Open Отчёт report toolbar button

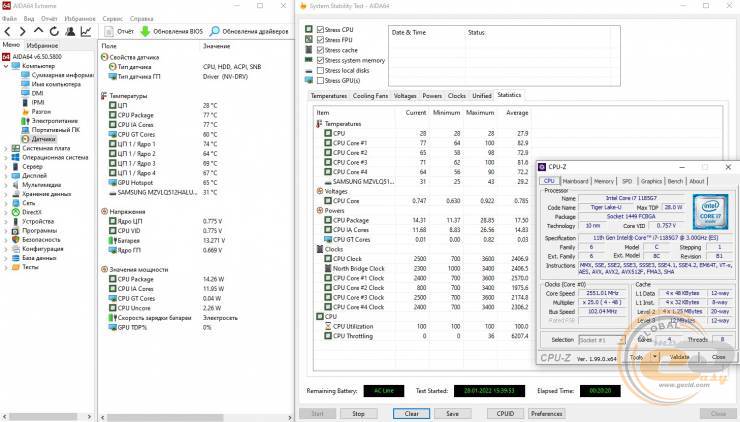119,32
